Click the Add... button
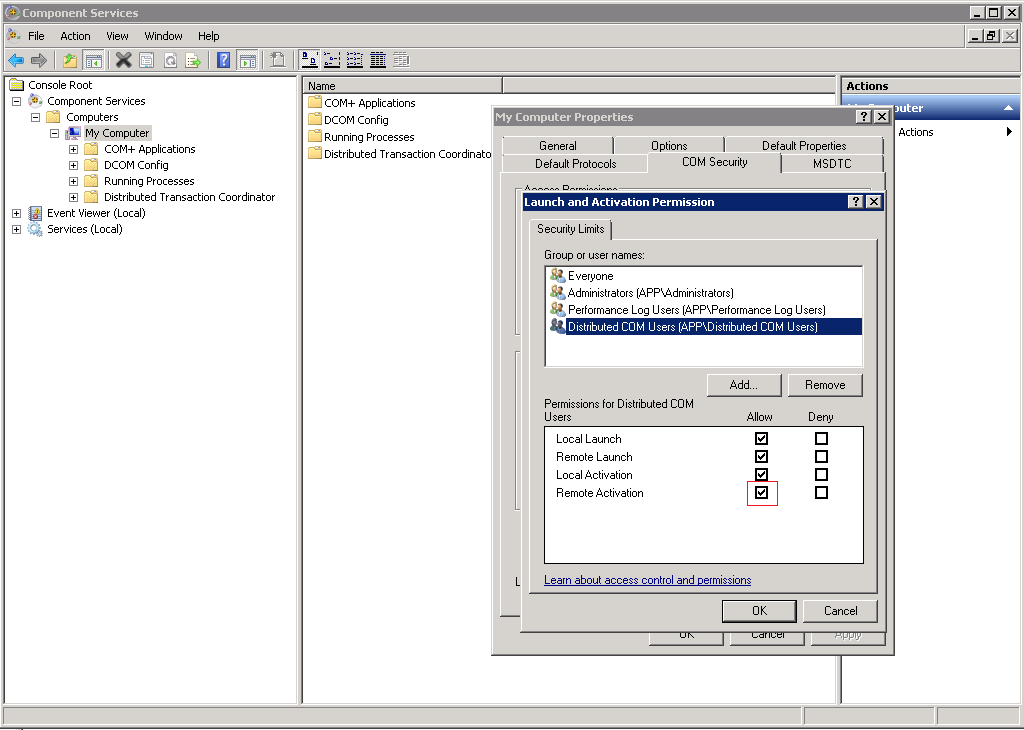1024x730 pixels. coord(742,385)
